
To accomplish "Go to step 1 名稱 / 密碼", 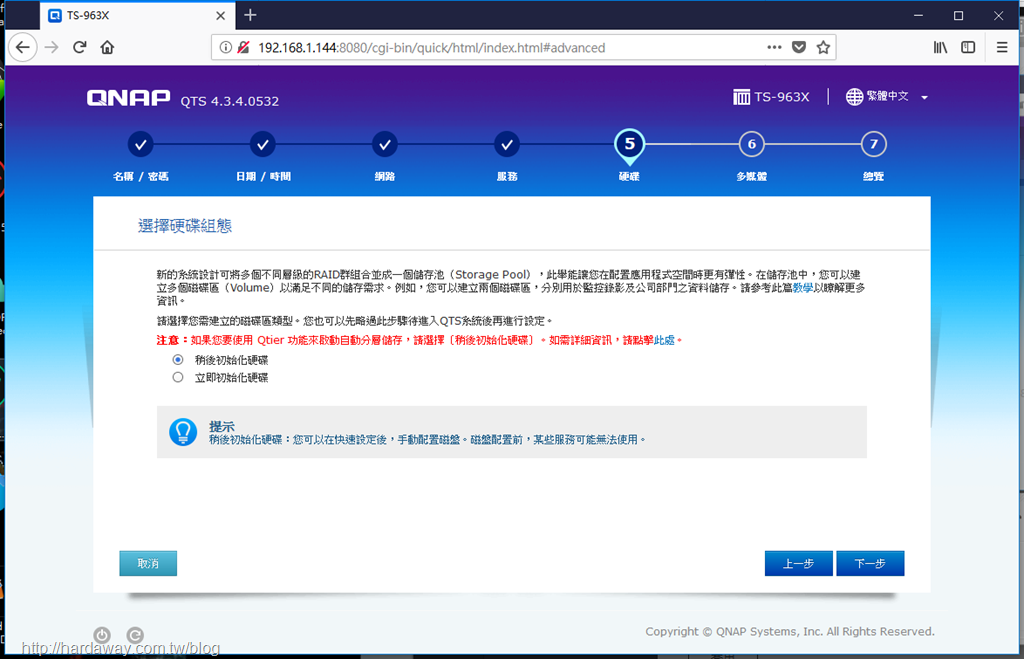I will click(140, 144).
